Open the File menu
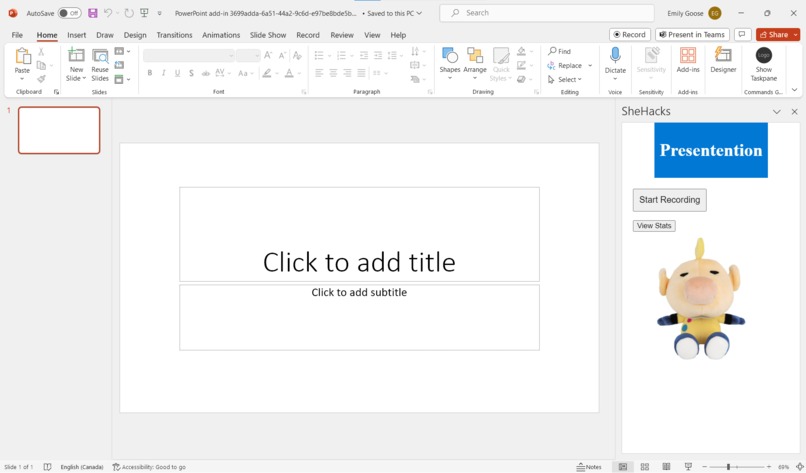806x473 pixels. pos(17,35)
